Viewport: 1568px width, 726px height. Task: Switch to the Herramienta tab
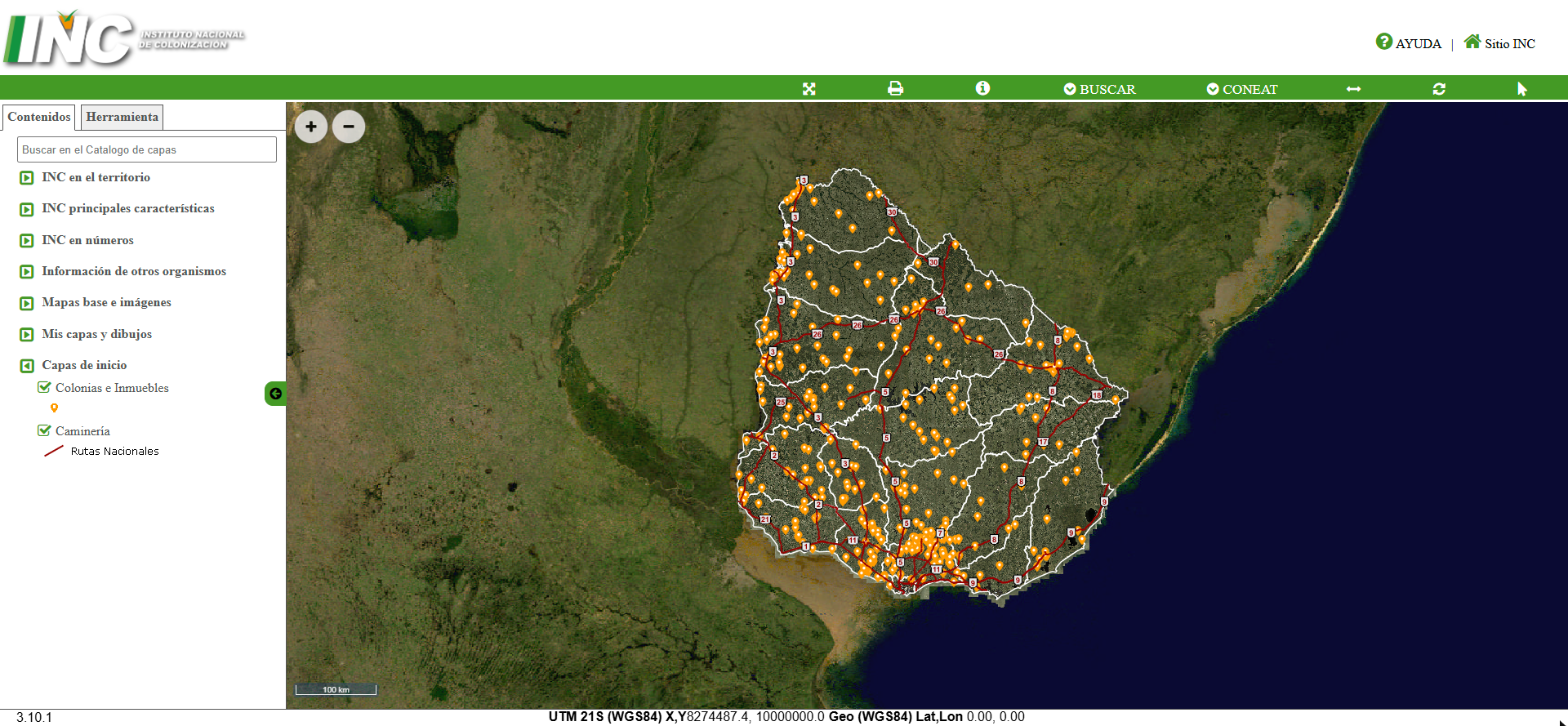(x=122, y=117)
